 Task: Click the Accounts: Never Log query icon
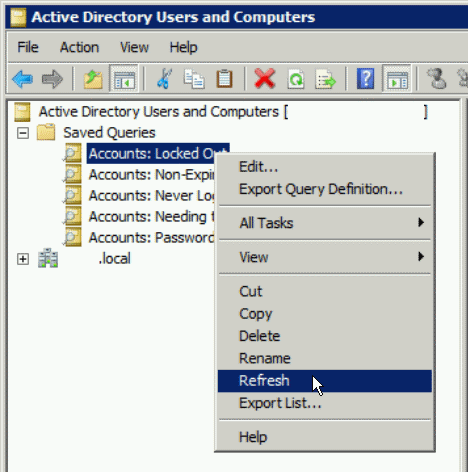(x=73, y=195)
